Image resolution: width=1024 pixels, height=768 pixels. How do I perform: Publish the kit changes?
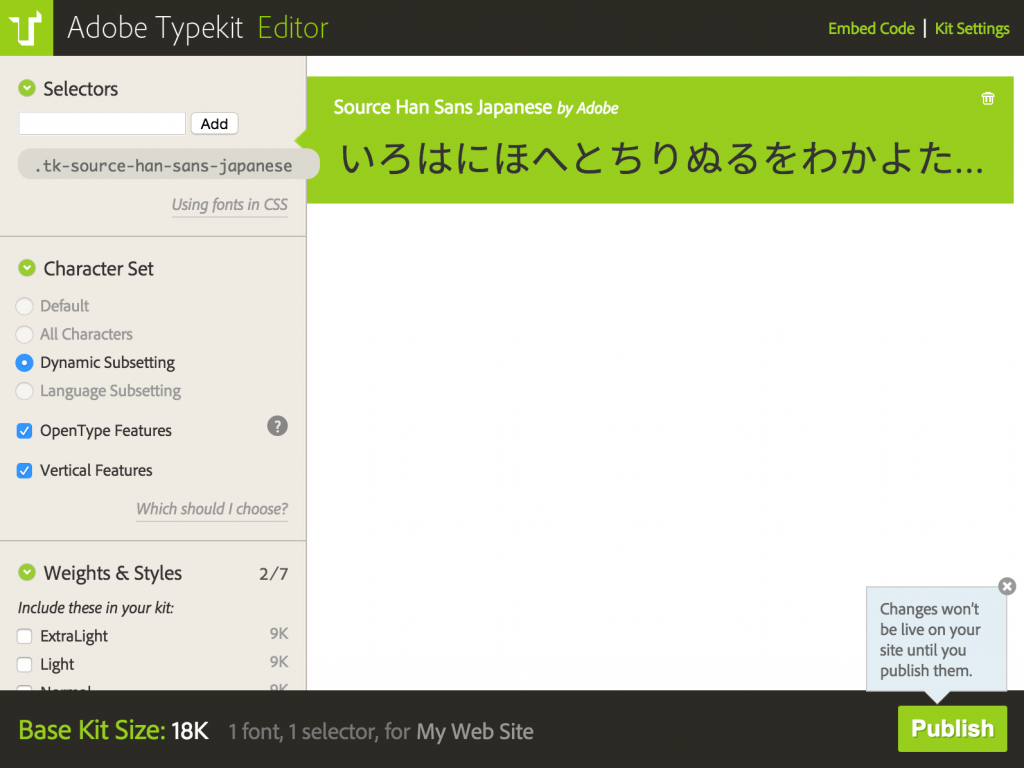[x=951, y=729]
